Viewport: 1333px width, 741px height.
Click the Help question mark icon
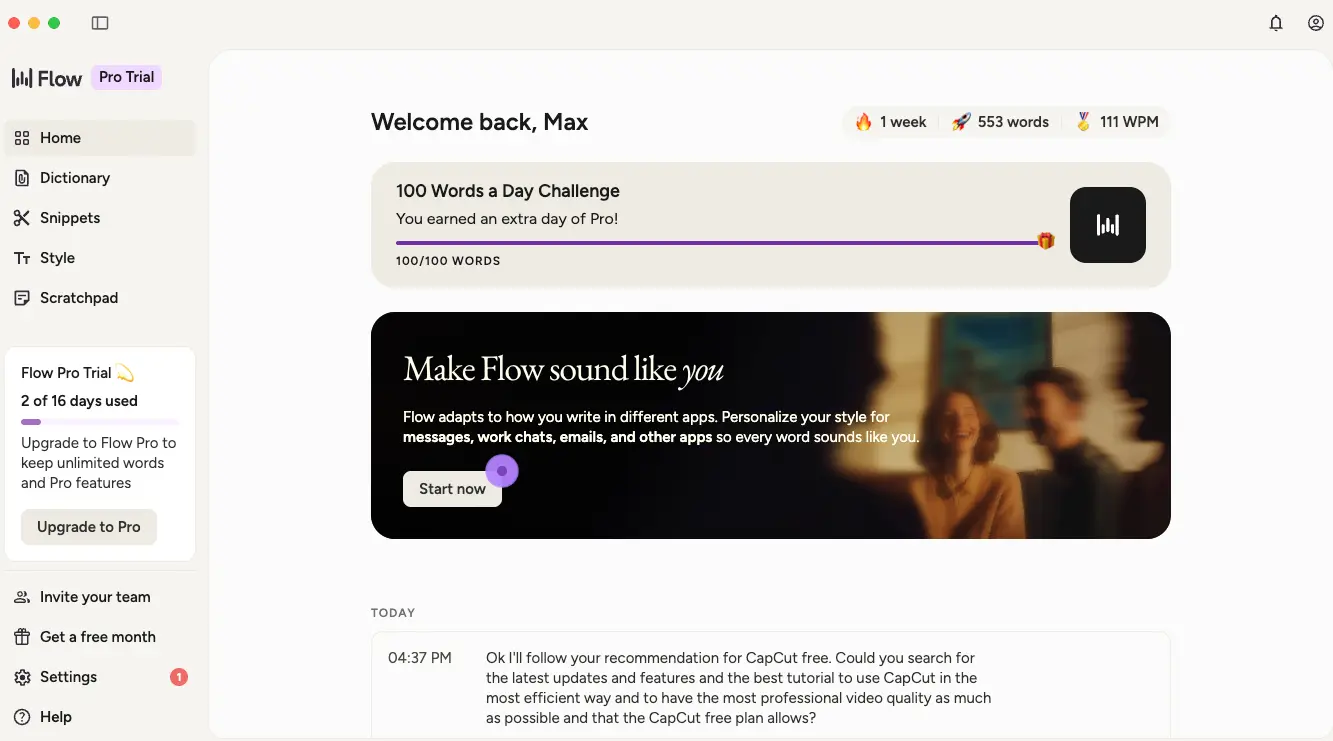click(x=22, y=717)
